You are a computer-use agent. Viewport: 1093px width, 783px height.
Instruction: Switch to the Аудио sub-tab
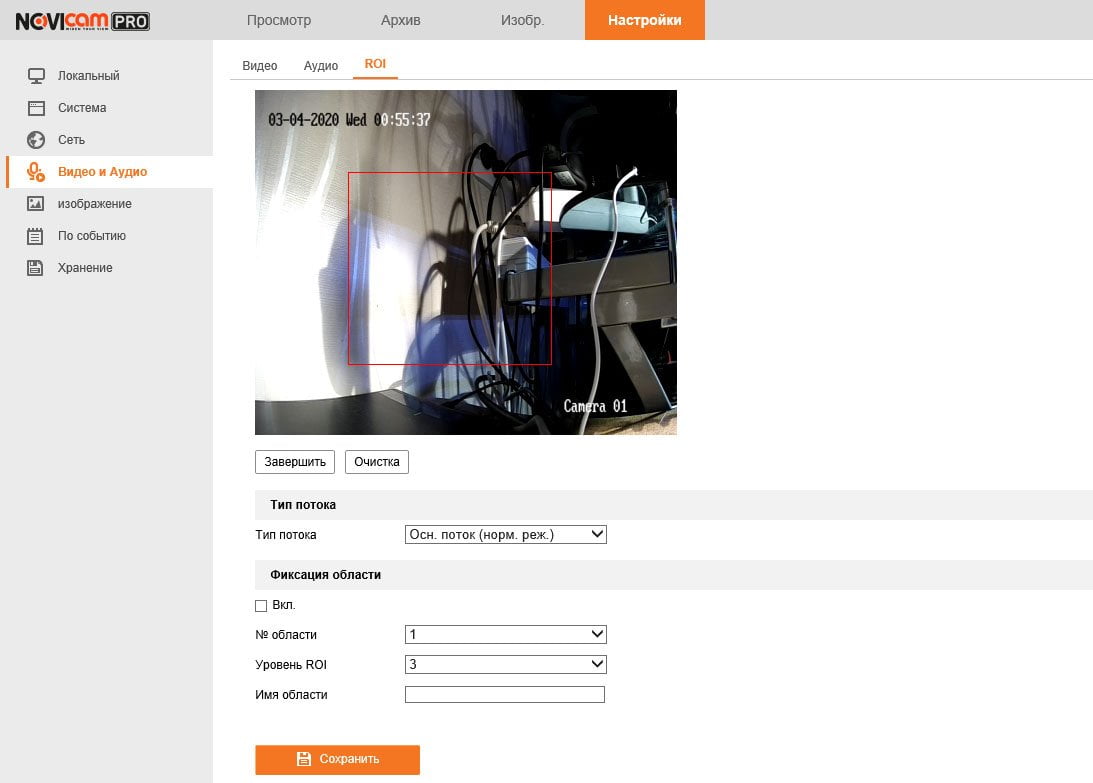pyautogui.click(x=321, y=66)
